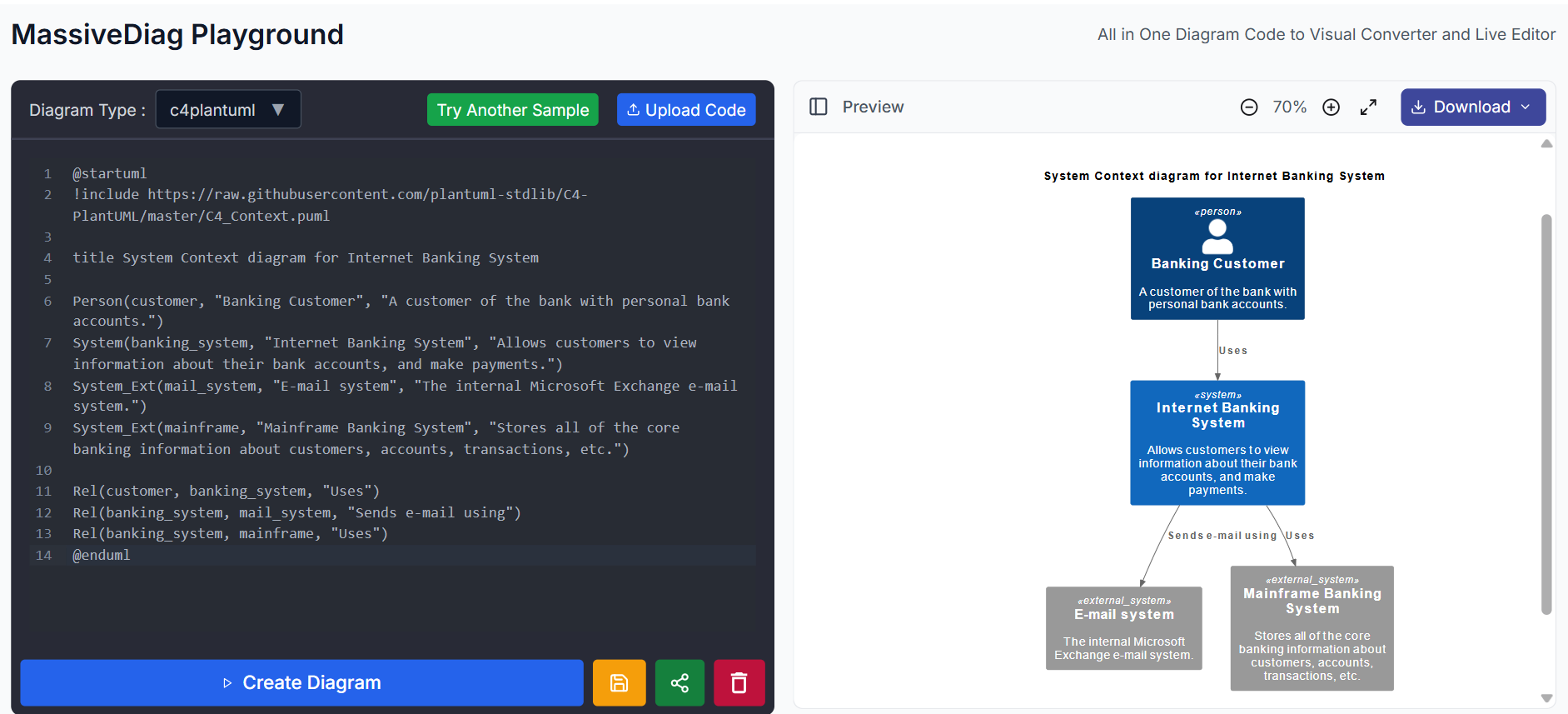The height and width of the screenshot is (714, 1568).
Task: Click Try Another Sample button
Action: (512, 110)
